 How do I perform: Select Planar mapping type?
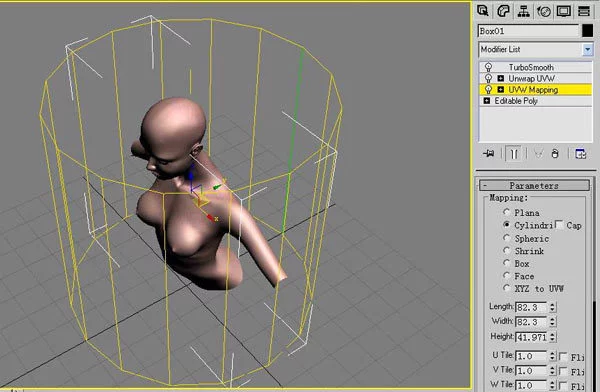[x=506, y=212]
